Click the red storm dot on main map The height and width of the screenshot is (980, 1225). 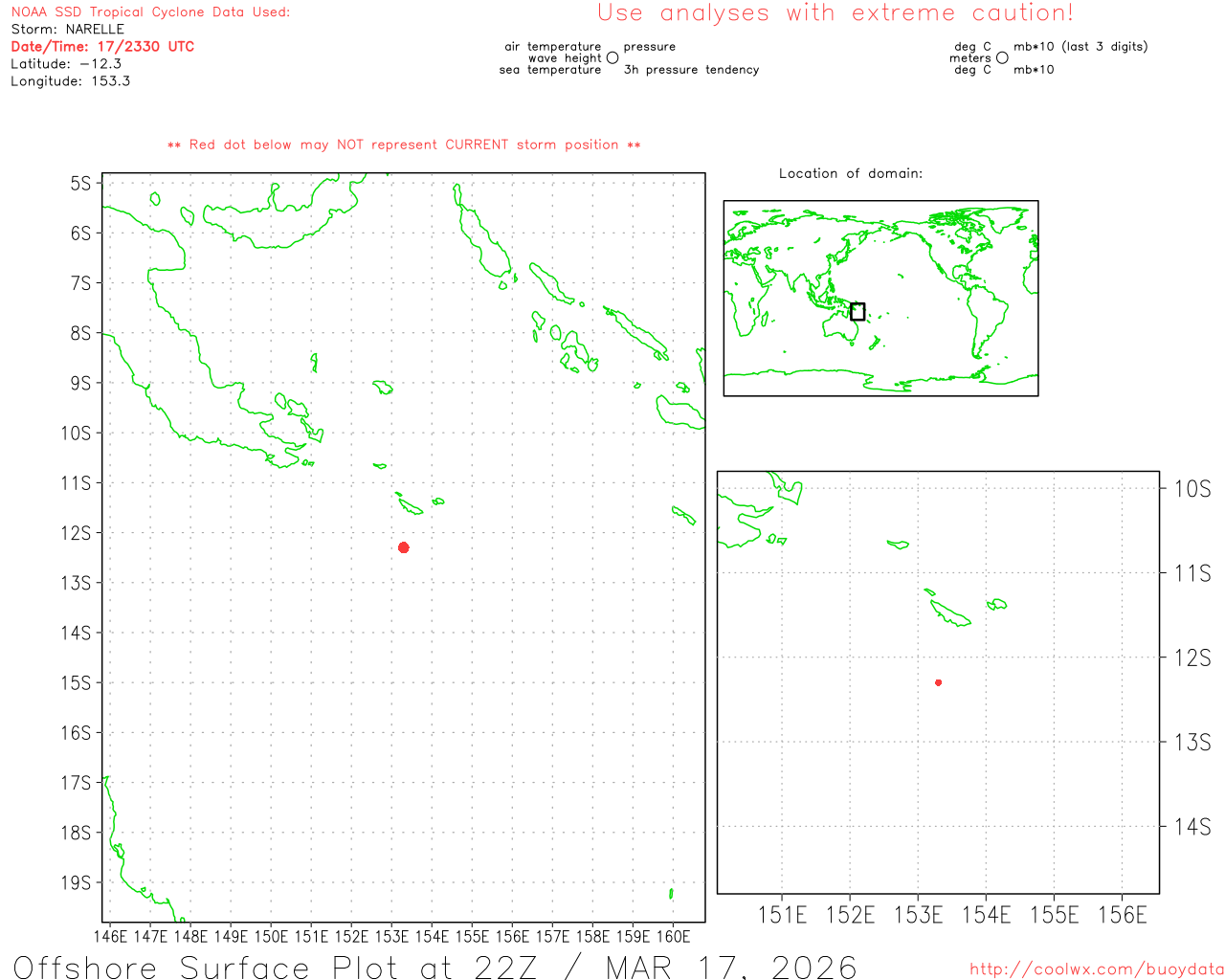(404, 547)
